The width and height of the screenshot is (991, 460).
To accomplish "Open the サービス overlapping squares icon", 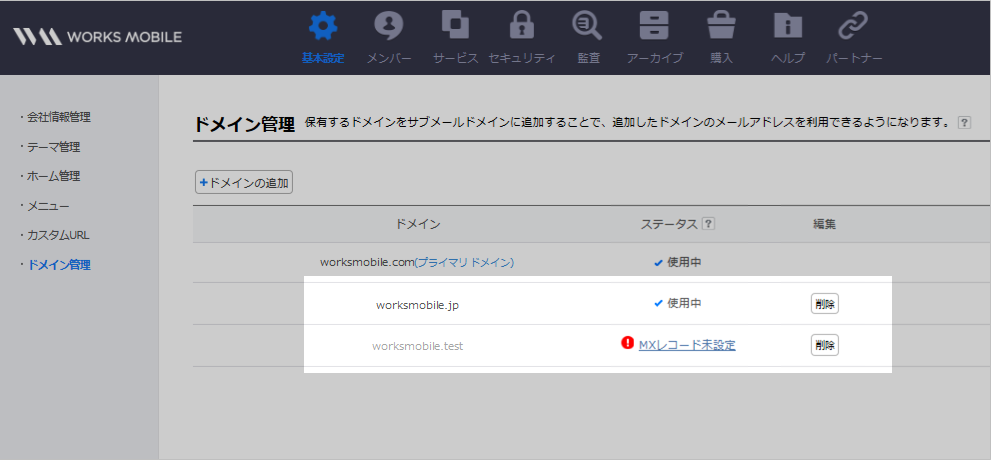I will tap(455, 24).
